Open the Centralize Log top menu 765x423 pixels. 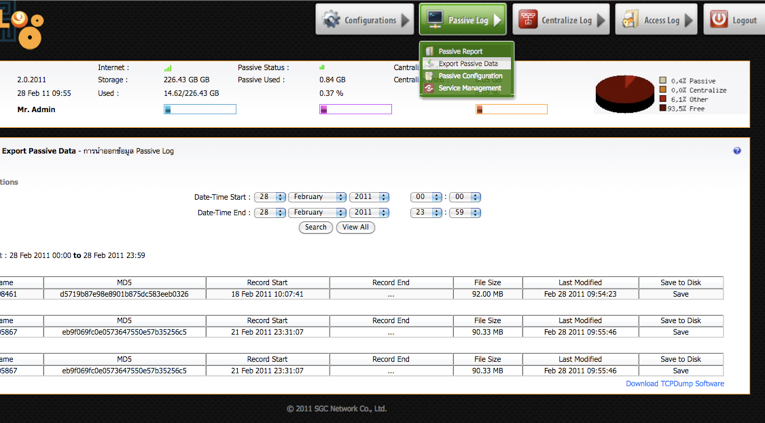[561, 20]
